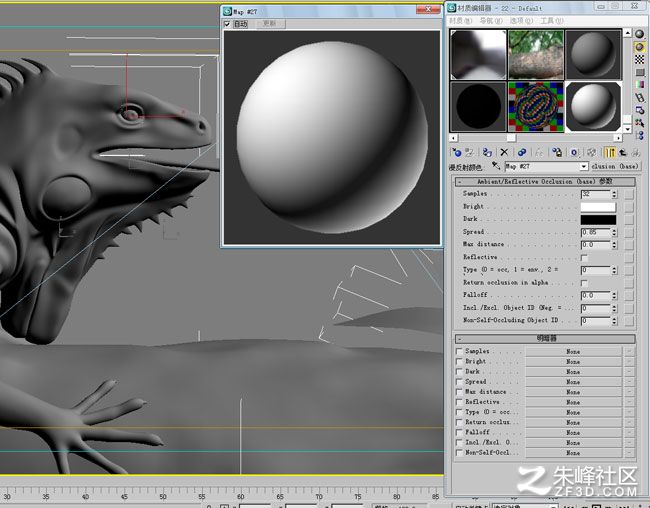Screen dimensions: 650x508
Task: Open the Material/Map Navigator icon
Action: tap(640, 135)
